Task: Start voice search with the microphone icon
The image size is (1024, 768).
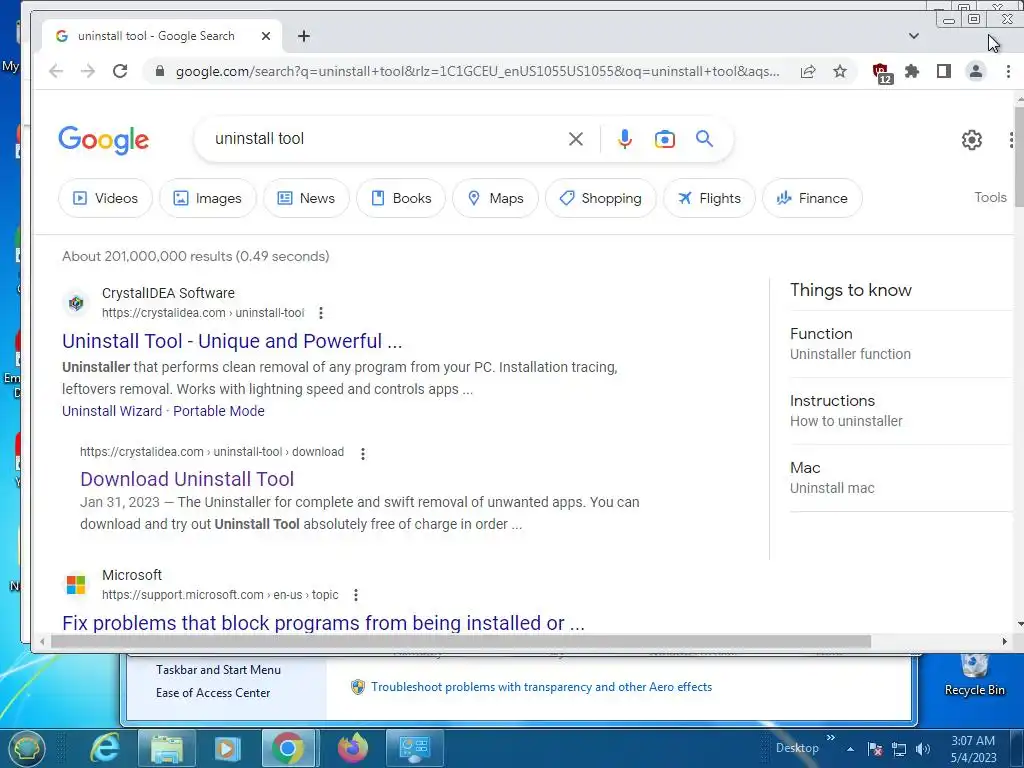Action: coord(625,139)
